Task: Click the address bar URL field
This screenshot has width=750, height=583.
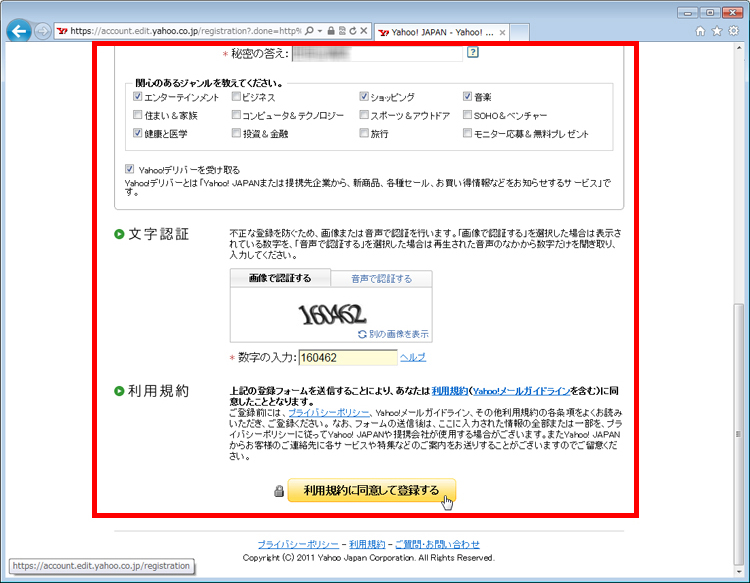Action: [x=186, y=31]
